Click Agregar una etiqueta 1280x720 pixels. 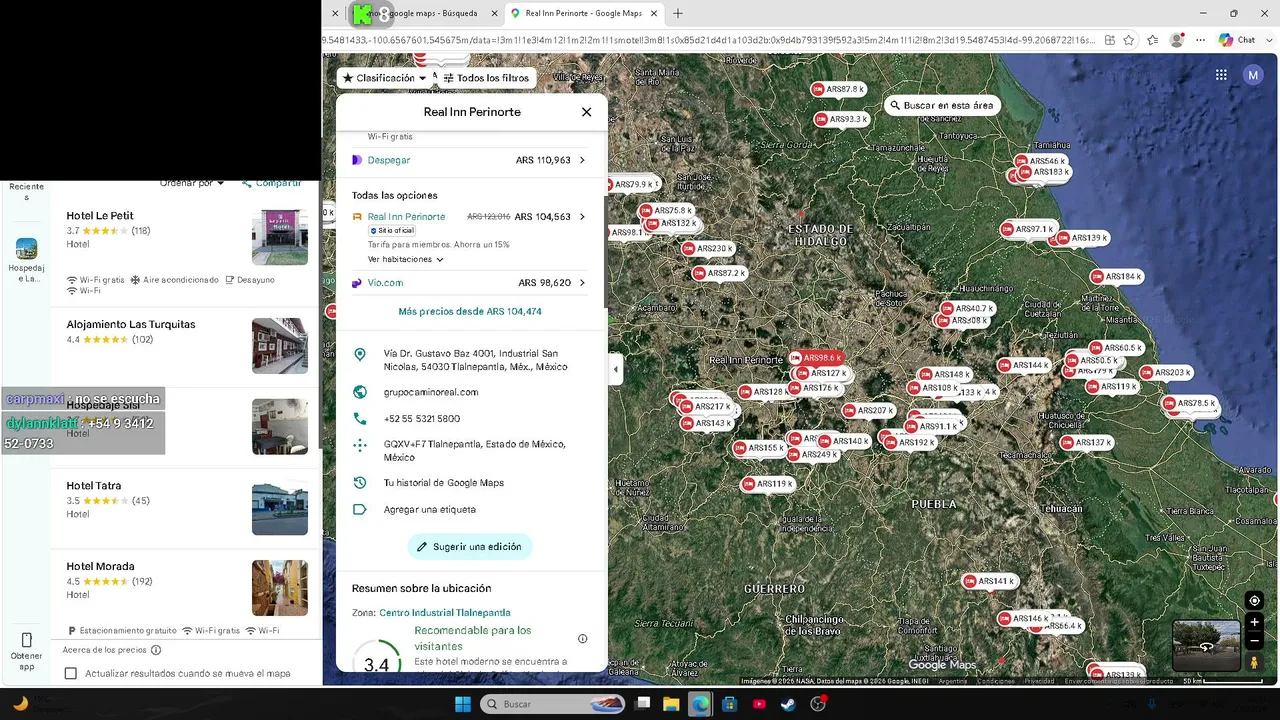tap(430, 510)
